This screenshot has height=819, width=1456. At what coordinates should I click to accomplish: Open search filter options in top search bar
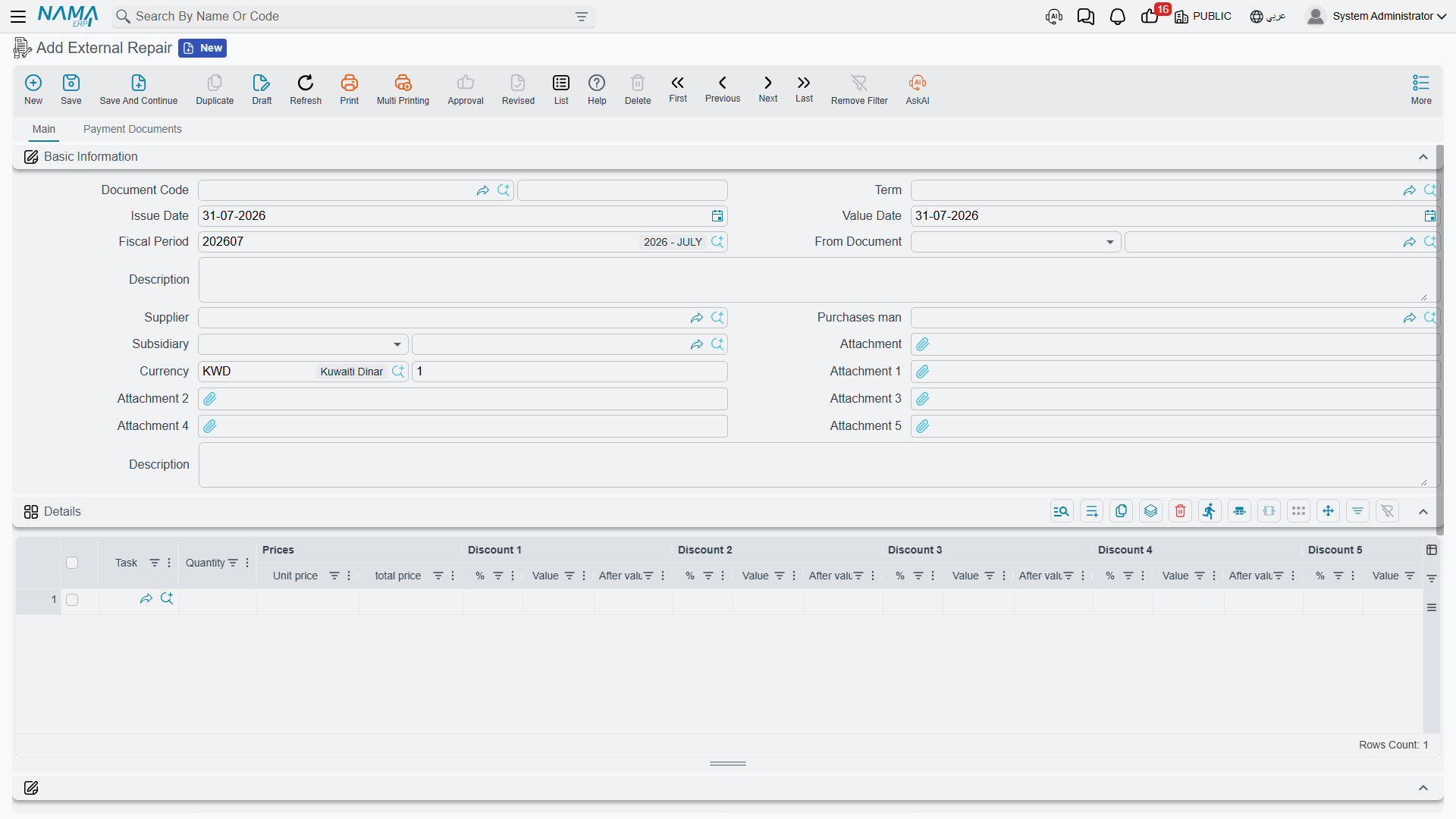[x=582, y=17]
